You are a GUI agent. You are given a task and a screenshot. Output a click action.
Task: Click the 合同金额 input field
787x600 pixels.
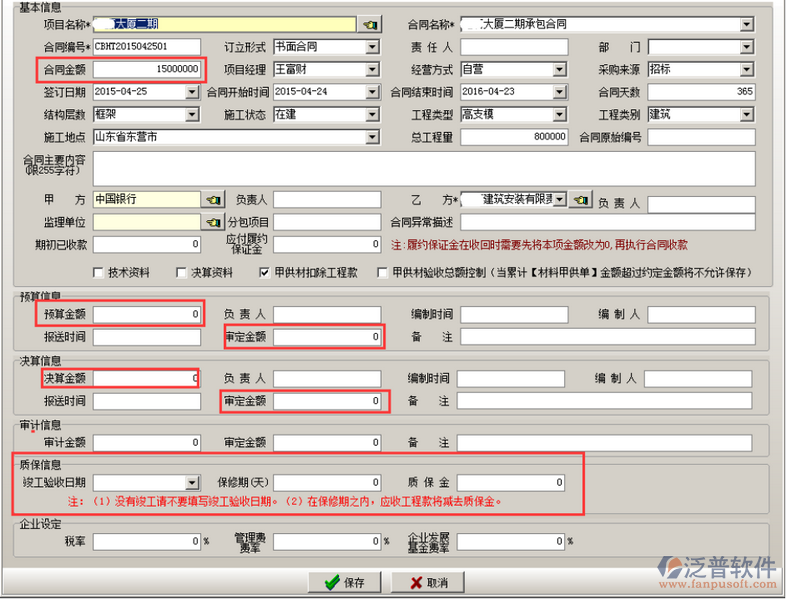147,70
